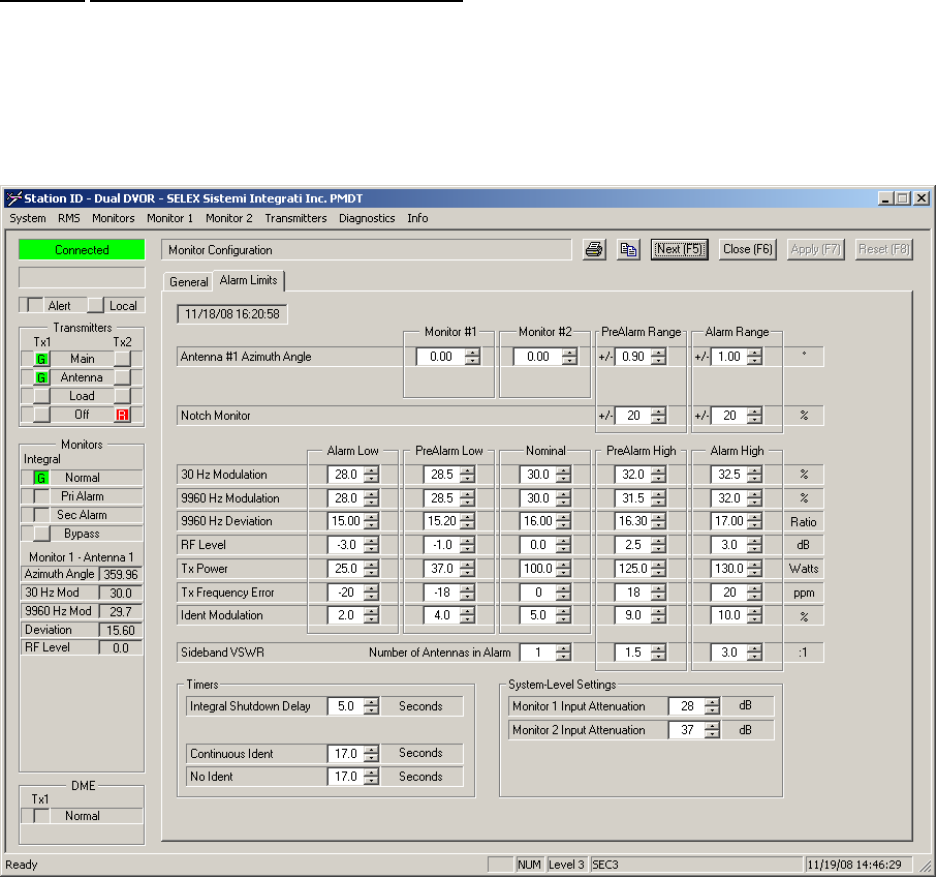Switch to the General tab
The image size is (936, 877).
point(189,282)
